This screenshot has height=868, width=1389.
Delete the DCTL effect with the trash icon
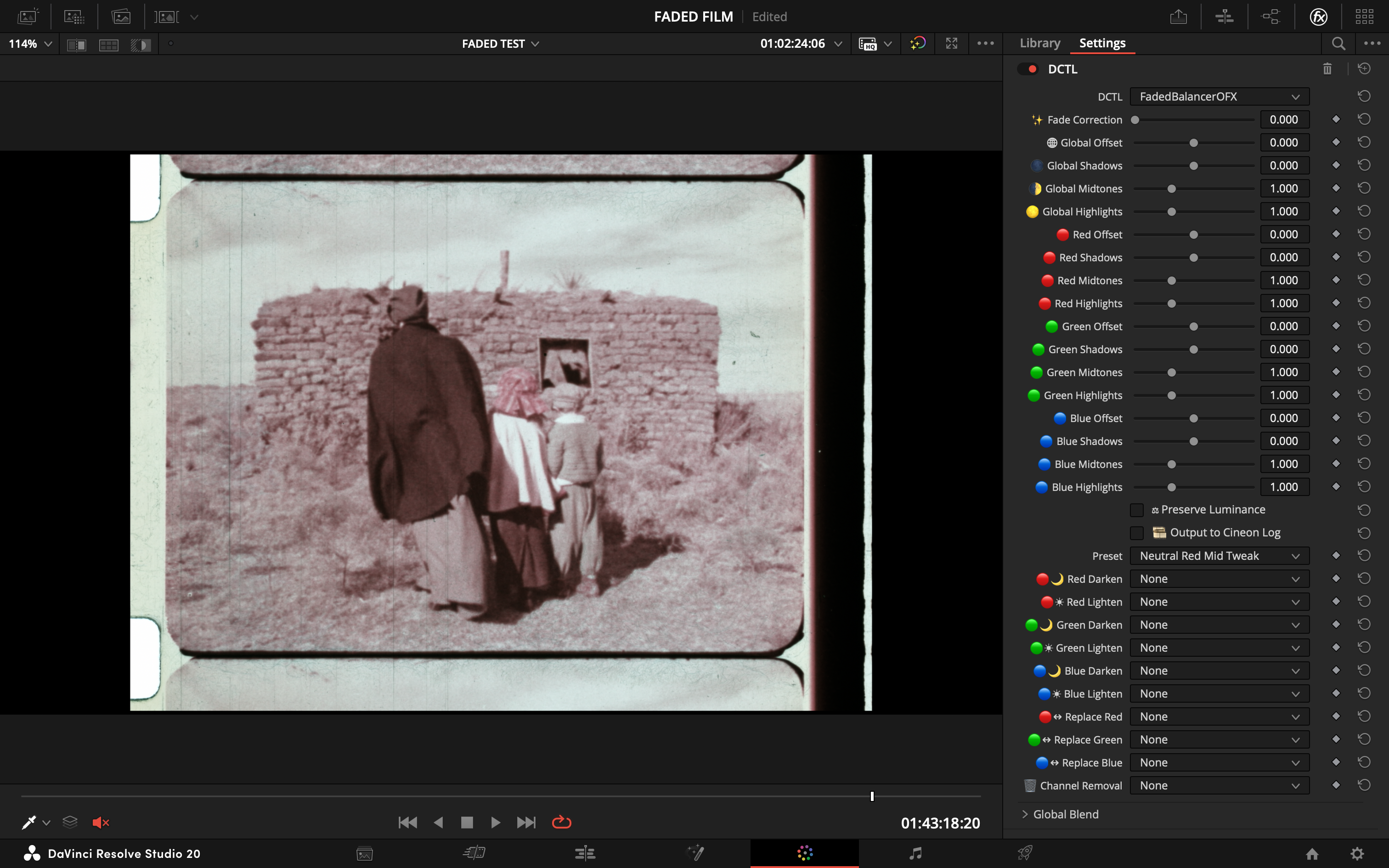point(1327,69)
